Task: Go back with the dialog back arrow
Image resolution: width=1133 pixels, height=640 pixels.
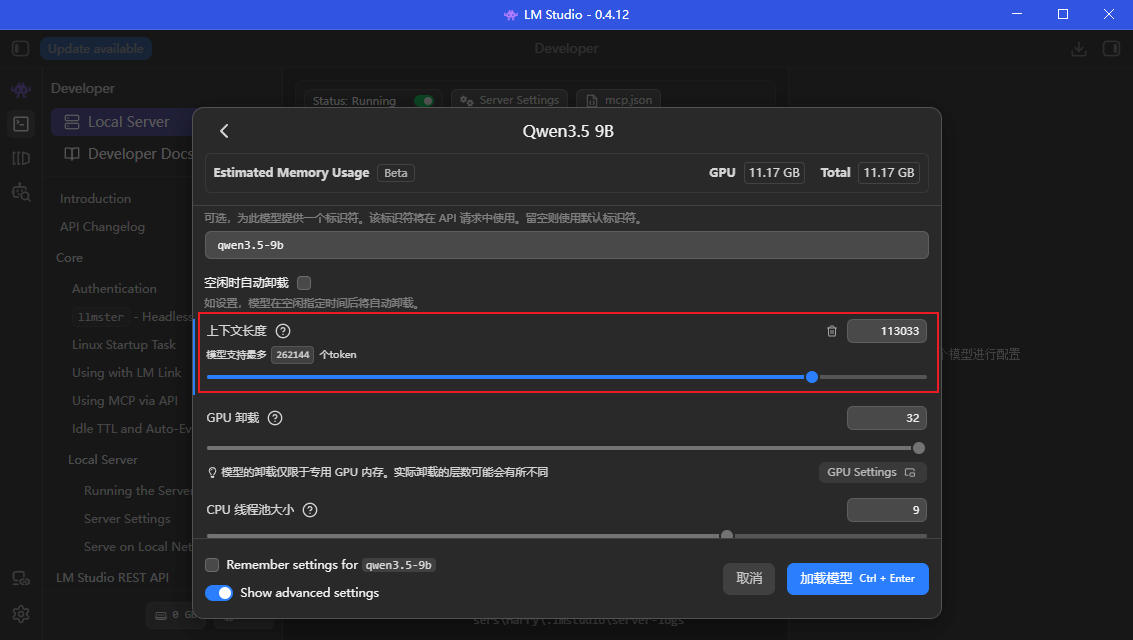Action: tap(224, 131)
